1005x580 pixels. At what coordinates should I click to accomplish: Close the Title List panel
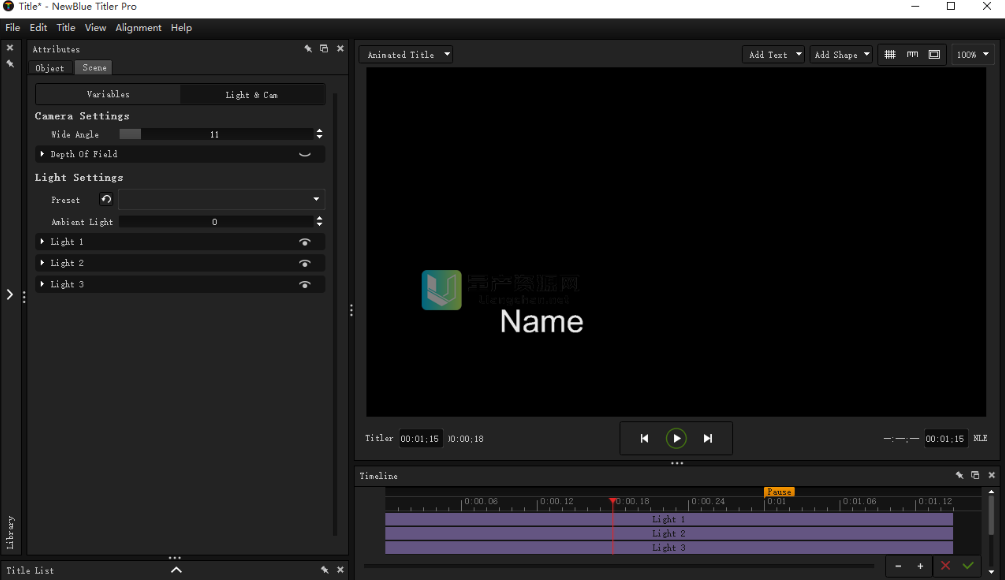tap(340, 570)
